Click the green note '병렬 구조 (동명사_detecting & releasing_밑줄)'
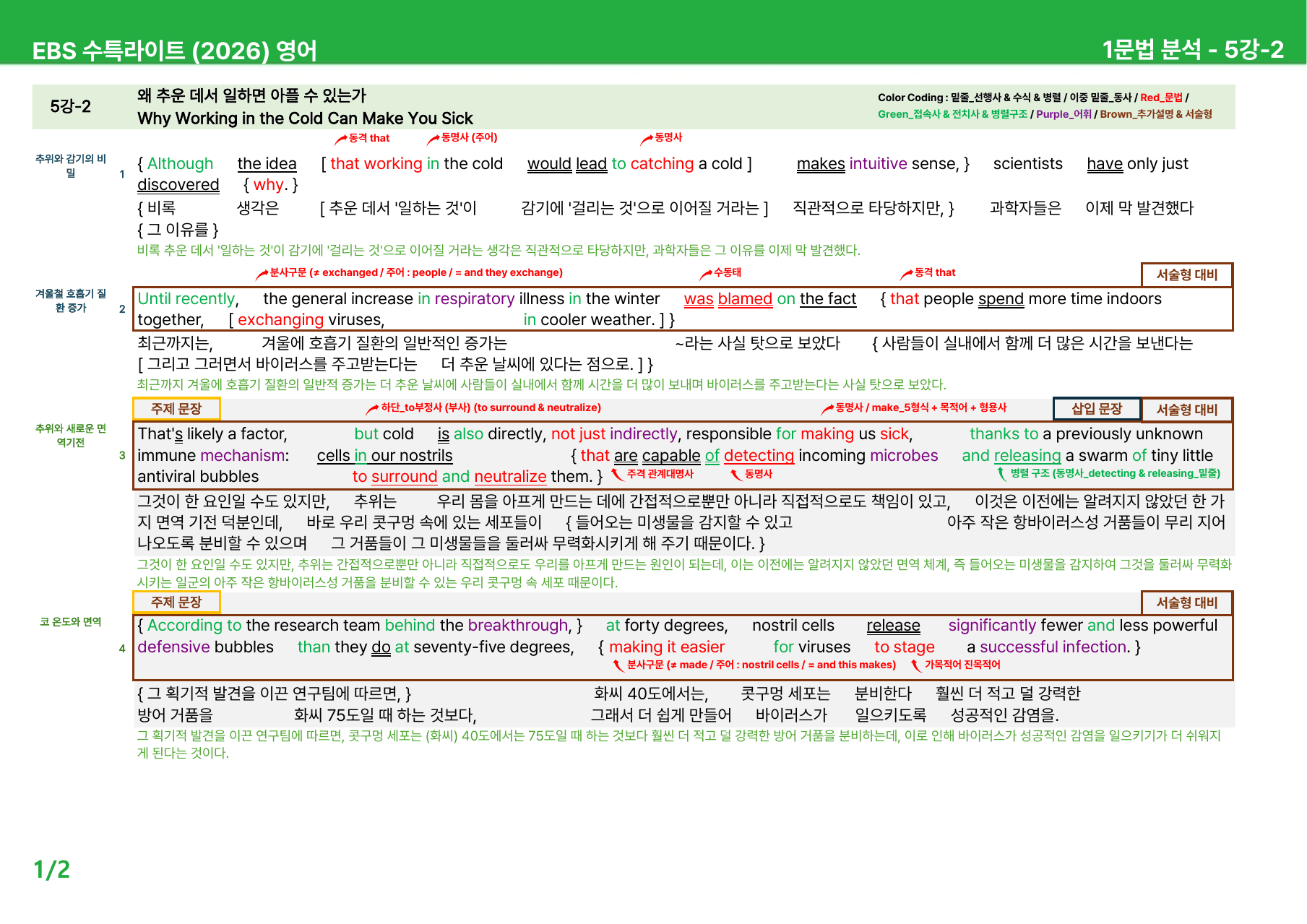Viewport: 1307px width, 924px height. [1115, 473]
